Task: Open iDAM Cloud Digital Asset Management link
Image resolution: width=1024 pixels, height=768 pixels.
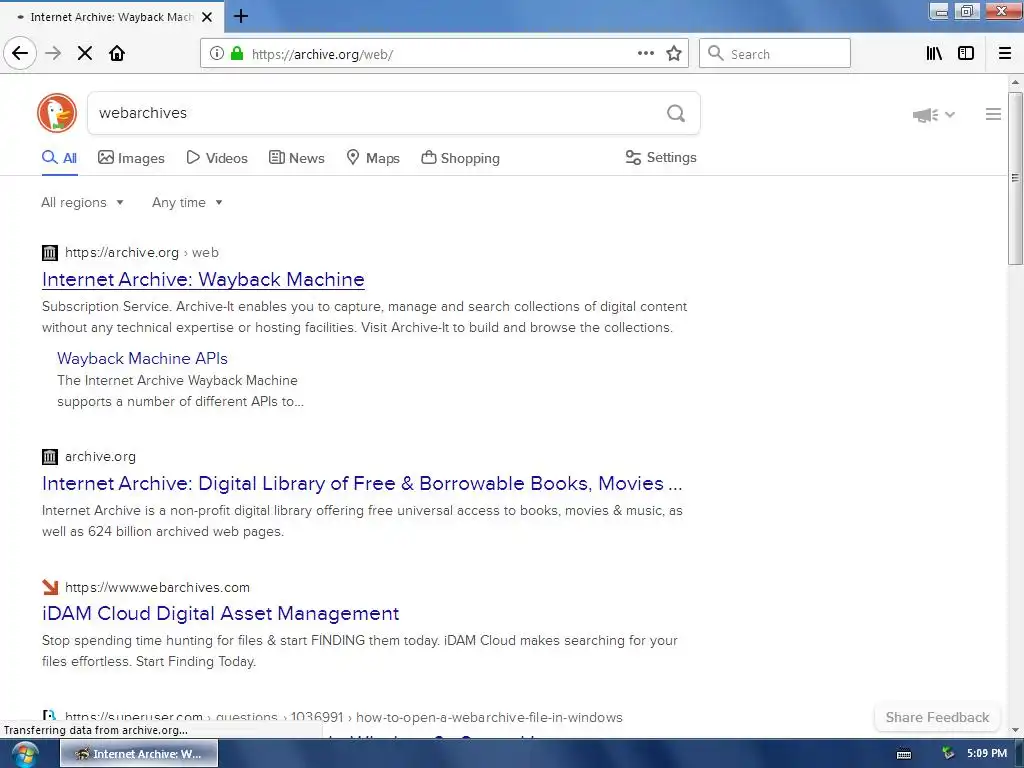Action: pos(221,614)
